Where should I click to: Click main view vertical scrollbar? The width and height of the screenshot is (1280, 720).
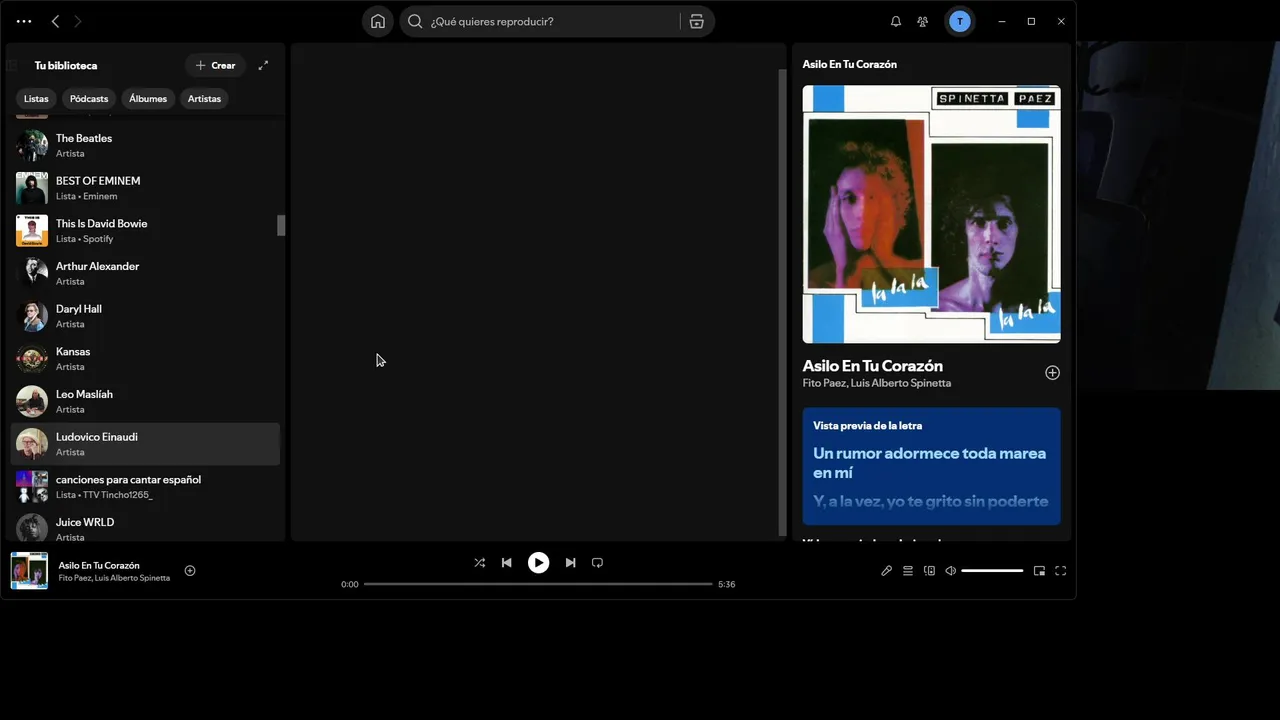click(782, 302)
